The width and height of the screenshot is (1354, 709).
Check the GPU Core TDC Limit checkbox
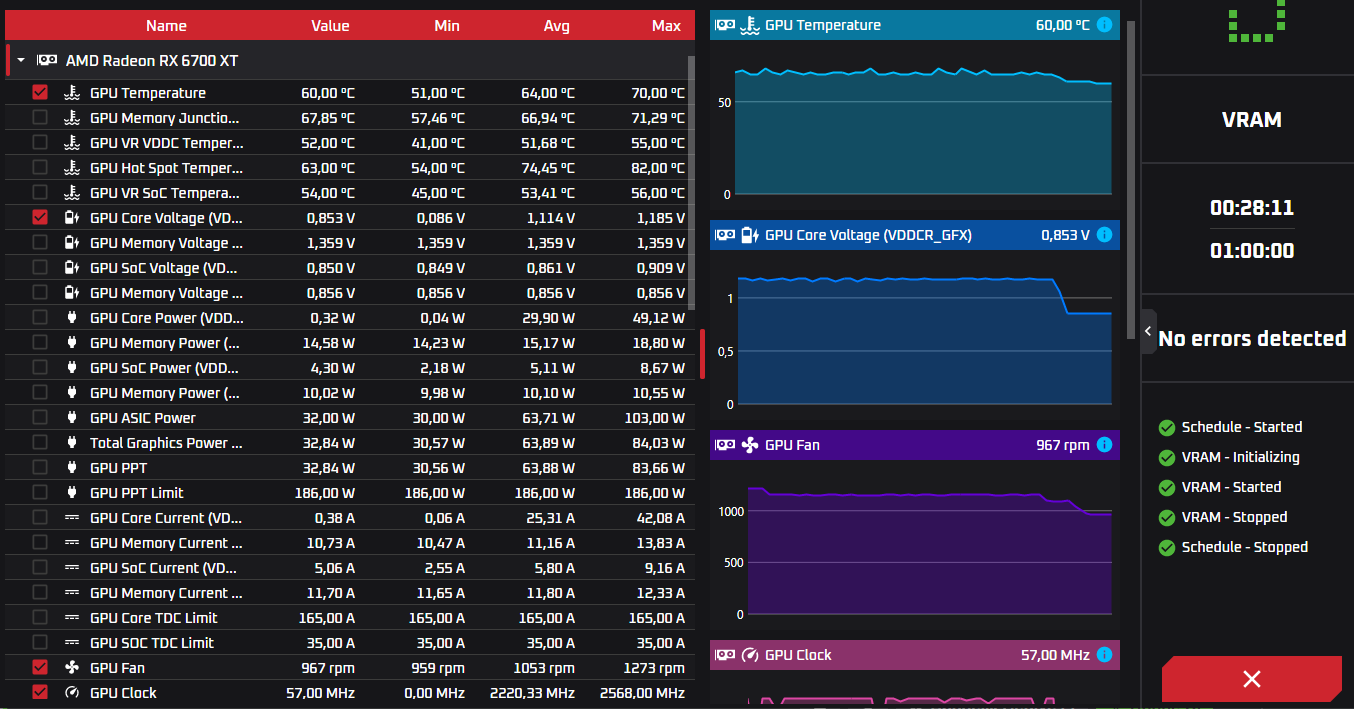click(40, 617)
